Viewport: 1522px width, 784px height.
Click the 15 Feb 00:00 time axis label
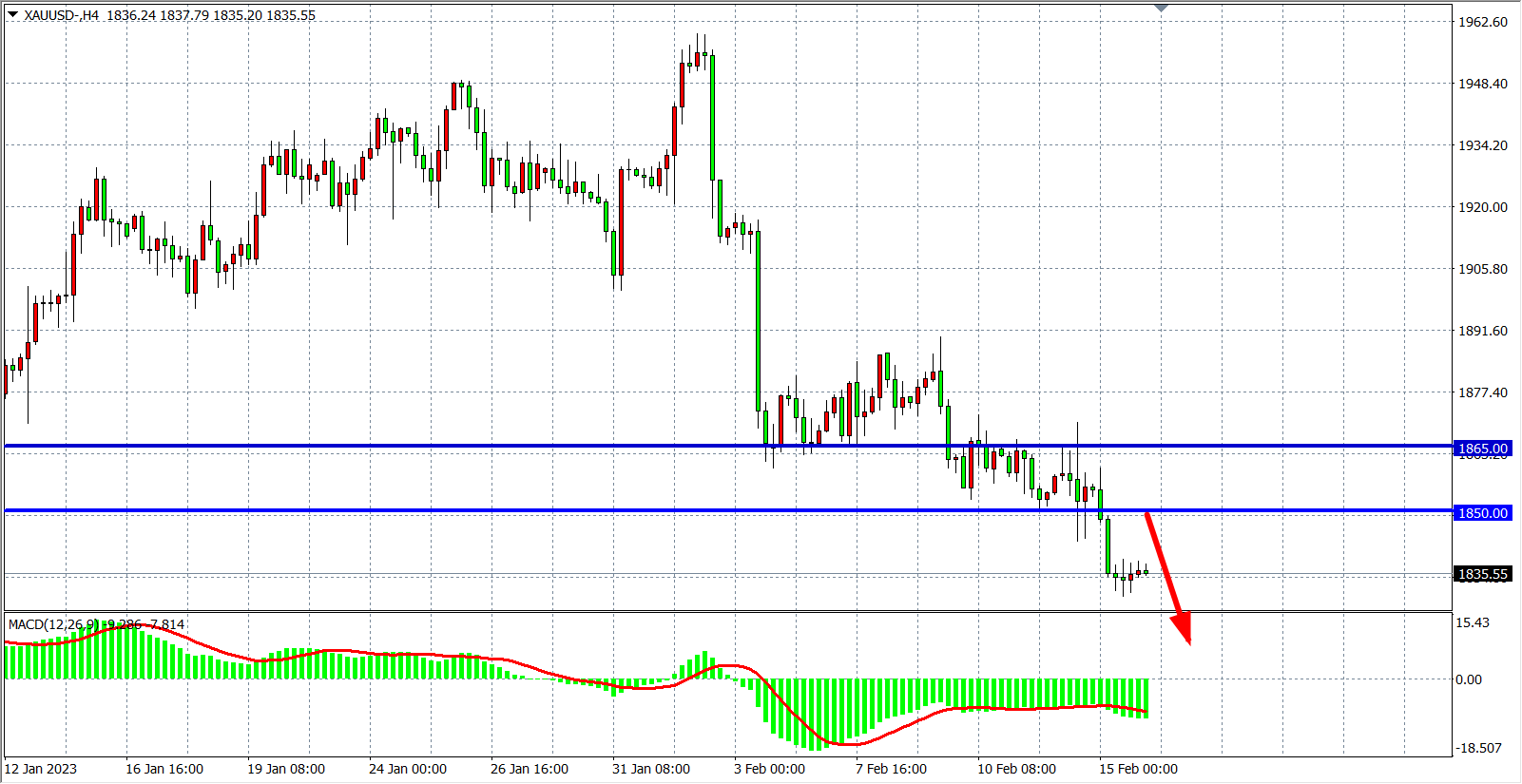pos(1138,769)
